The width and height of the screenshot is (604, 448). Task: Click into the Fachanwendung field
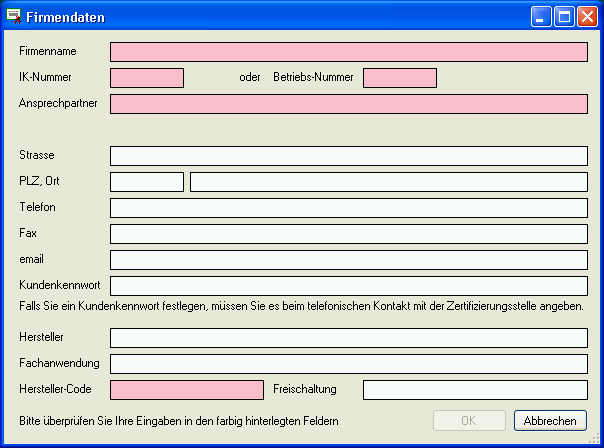click(349, 364)
